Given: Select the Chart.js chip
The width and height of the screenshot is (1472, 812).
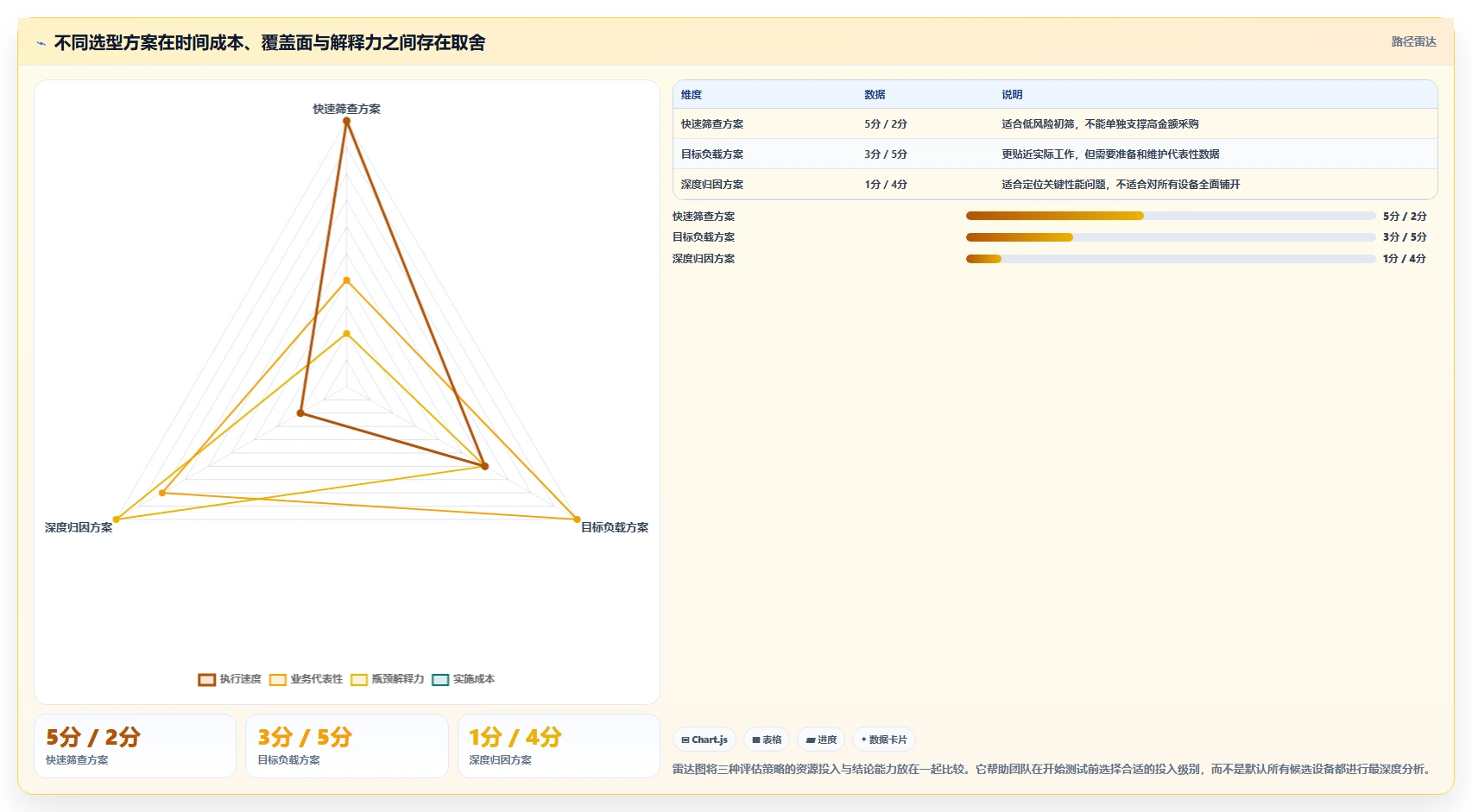Looking at the screenshot, I should point(704,740).
